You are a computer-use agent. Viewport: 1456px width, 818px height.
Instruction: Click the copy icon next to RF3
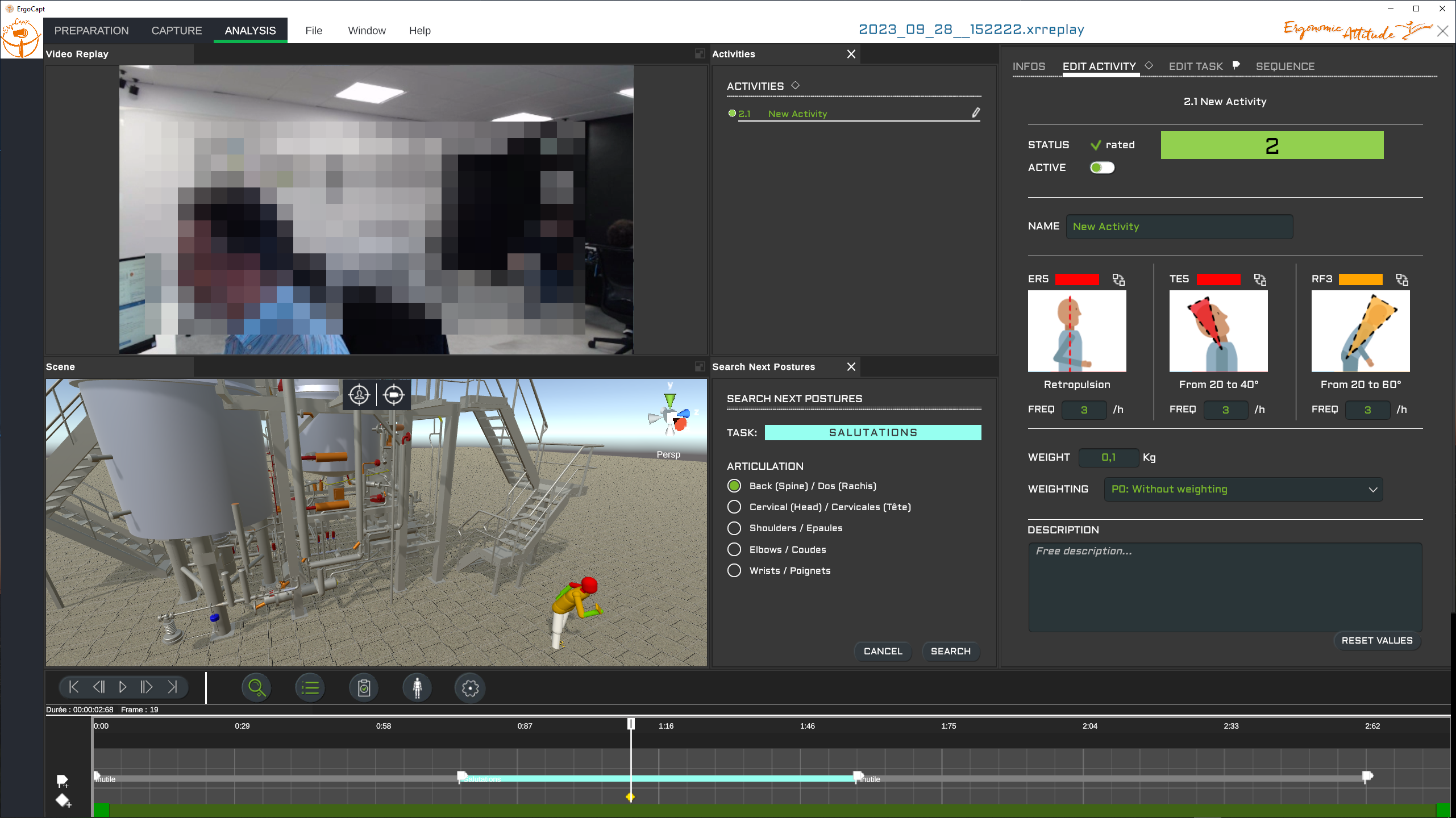[x=1402, y=279]
